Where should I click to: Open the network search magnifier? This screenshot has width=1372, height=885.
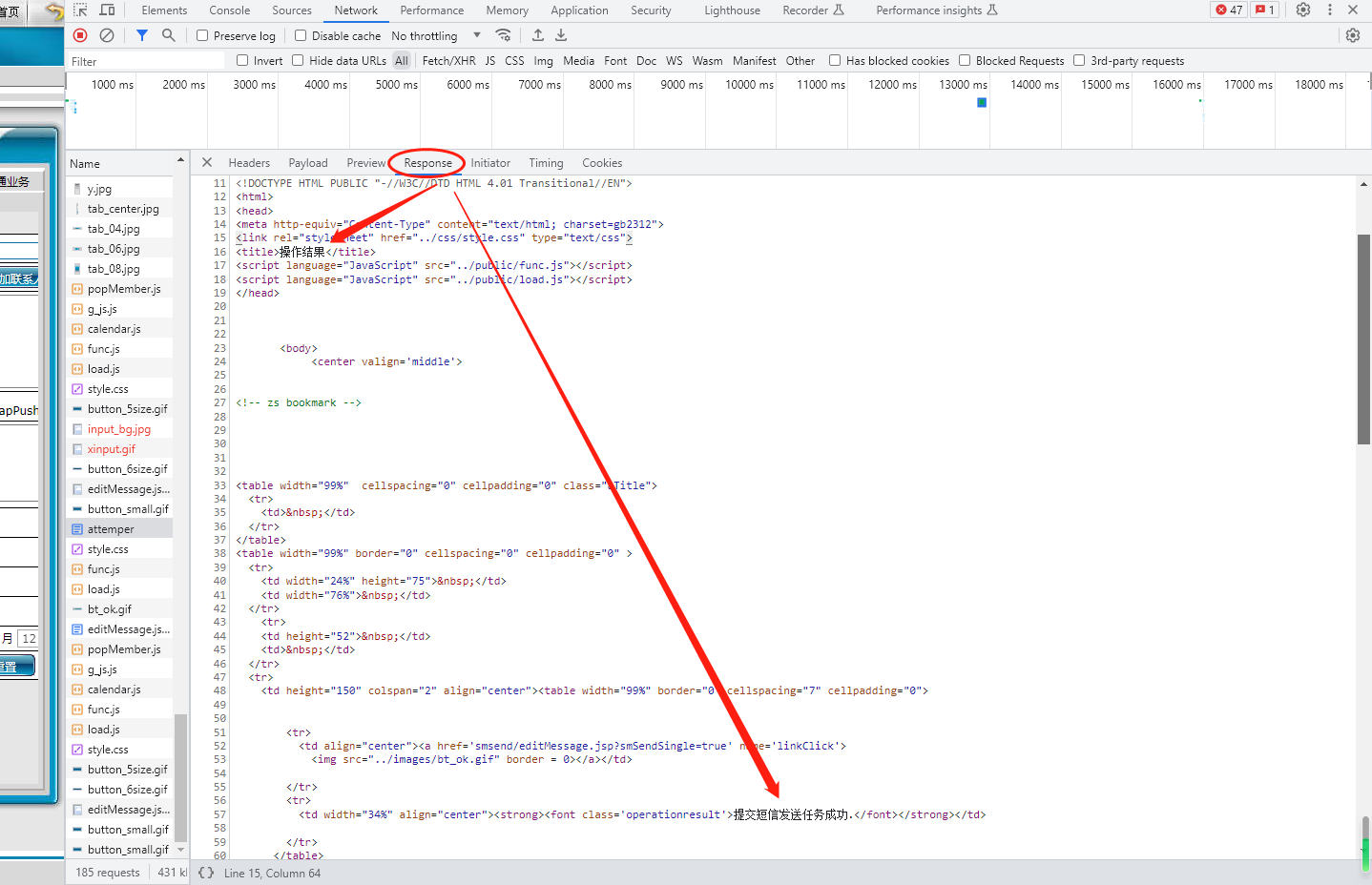click(x=169, y=35)
